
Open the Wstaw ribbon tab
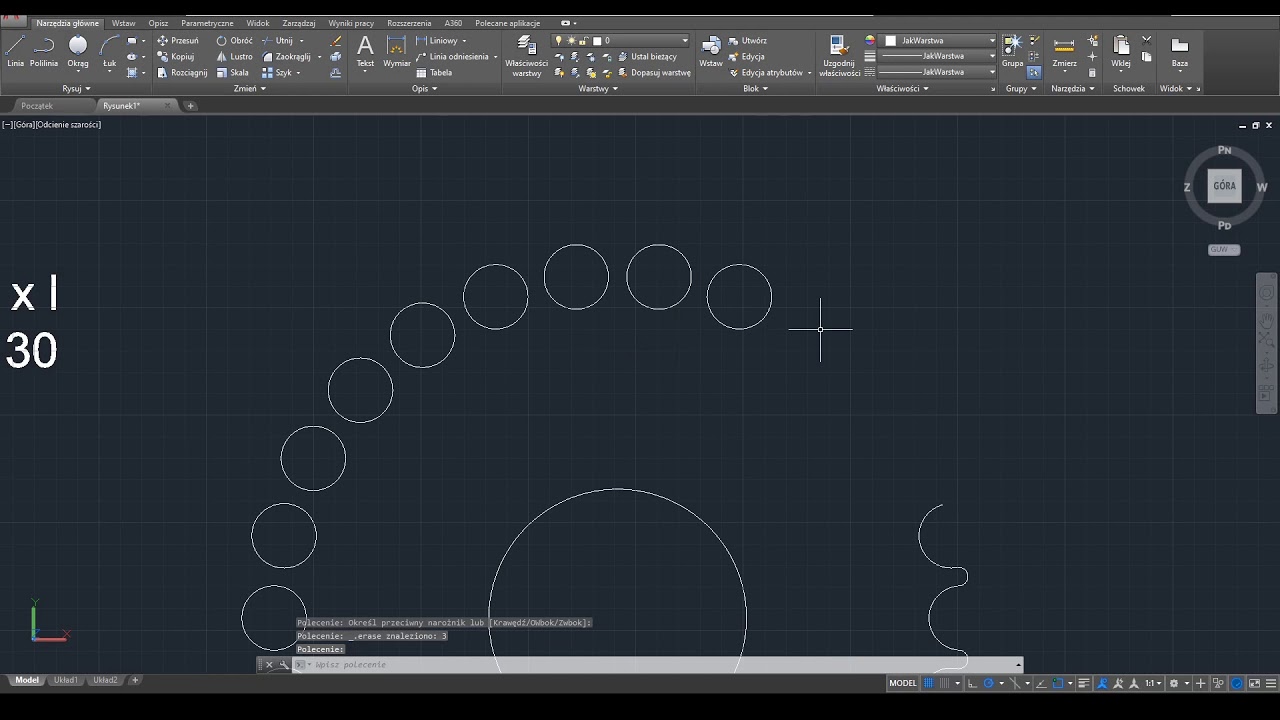(x=123, y=23)
